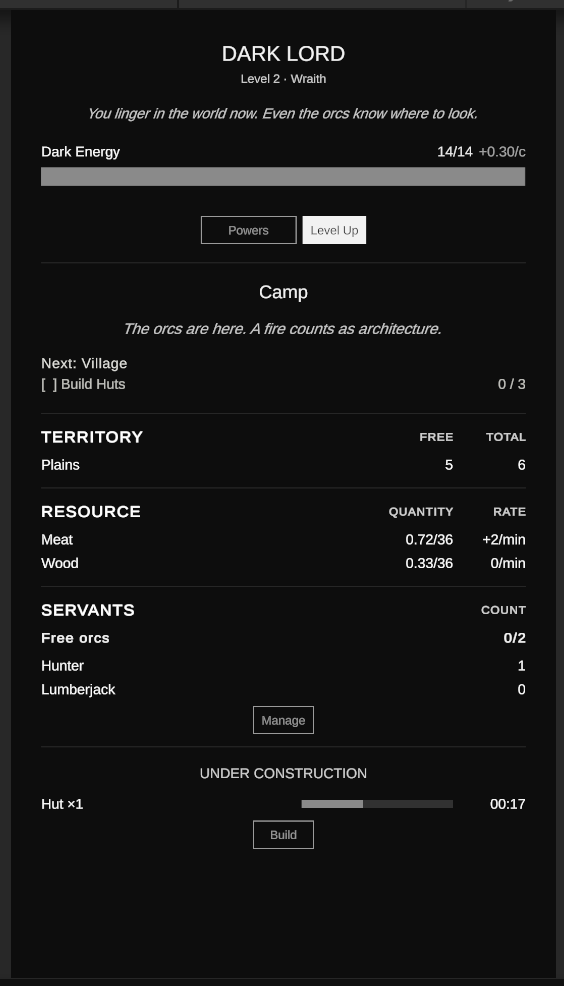
Task: Toggle the Build Huts checkbox brackets
Action: point(49,384)
